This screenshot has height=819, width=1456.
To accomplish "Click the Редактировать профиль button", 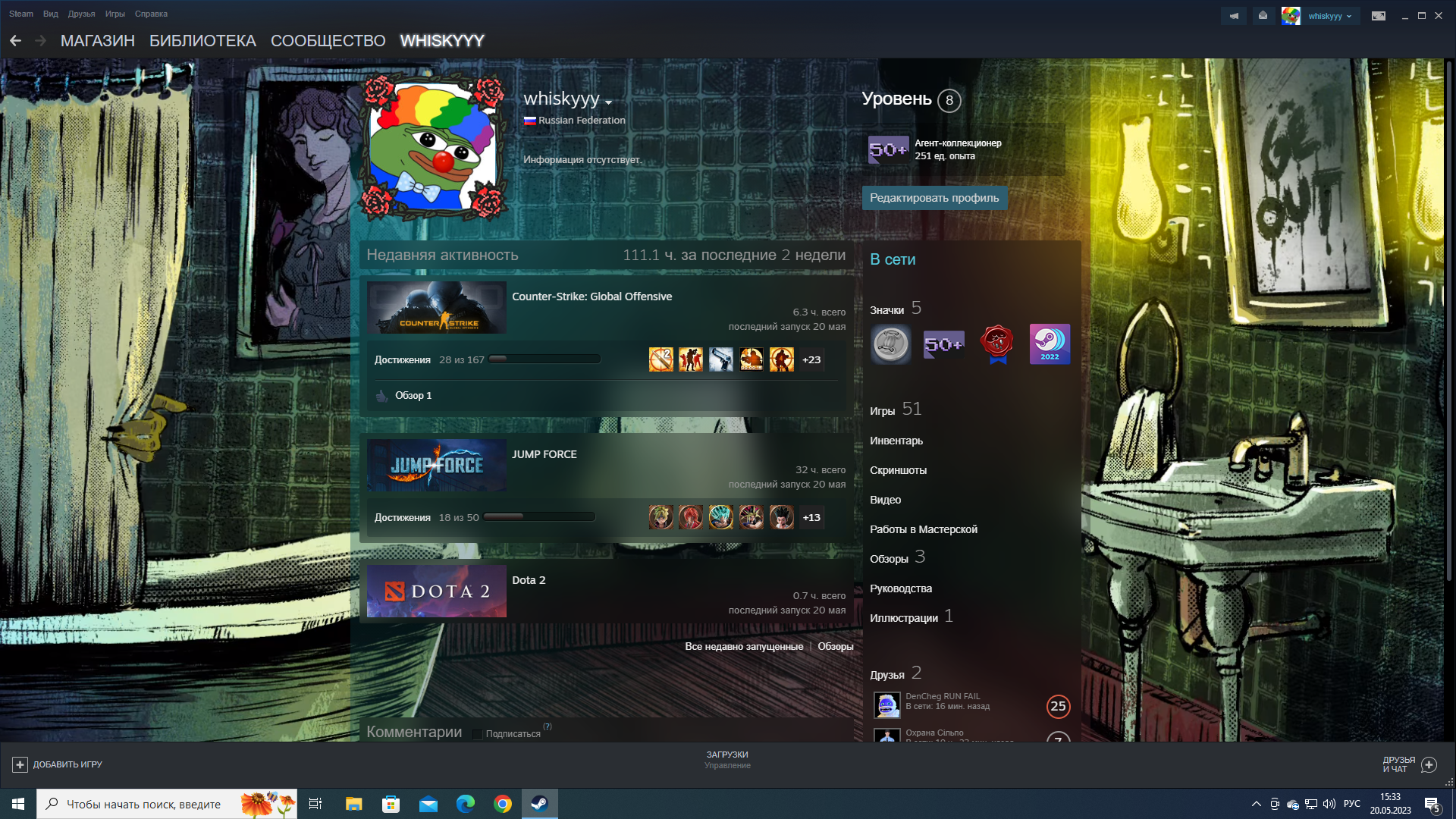I will 934,198.
